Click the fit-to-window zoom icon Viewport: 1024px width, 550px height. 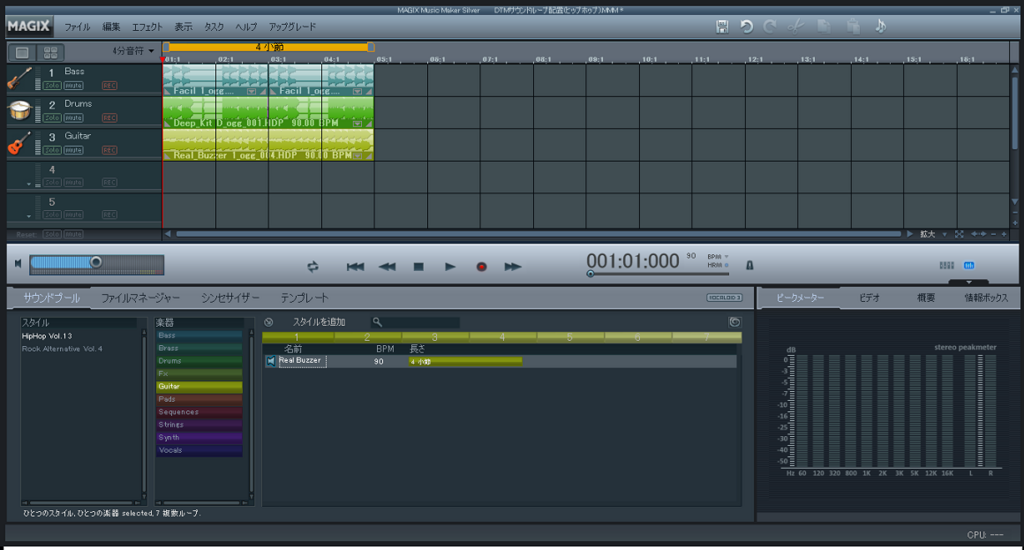pyautogui.click(x=959, y=234)
